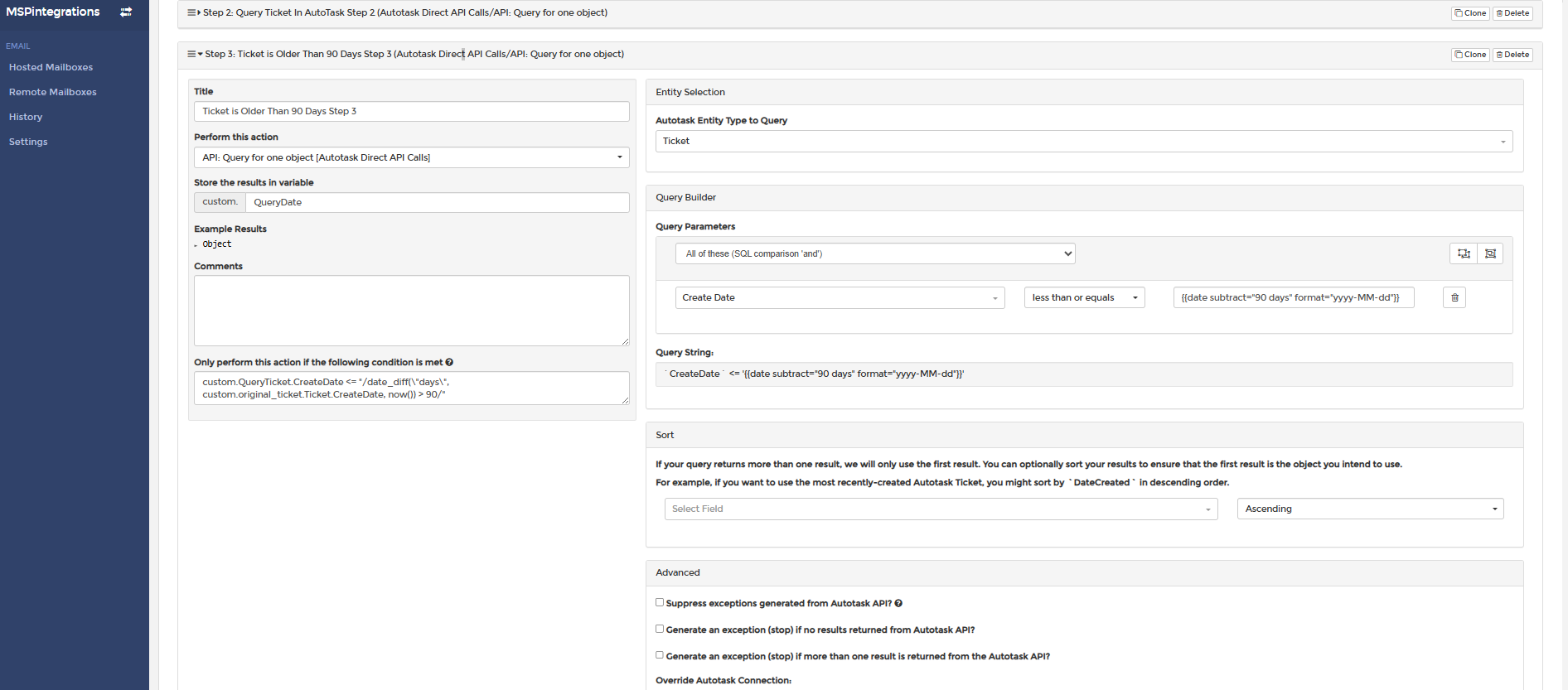Click the Entity Selection panel heading
Image resolution: width=1568 pixels, height=690 pixels.
[x=690, y=92]
